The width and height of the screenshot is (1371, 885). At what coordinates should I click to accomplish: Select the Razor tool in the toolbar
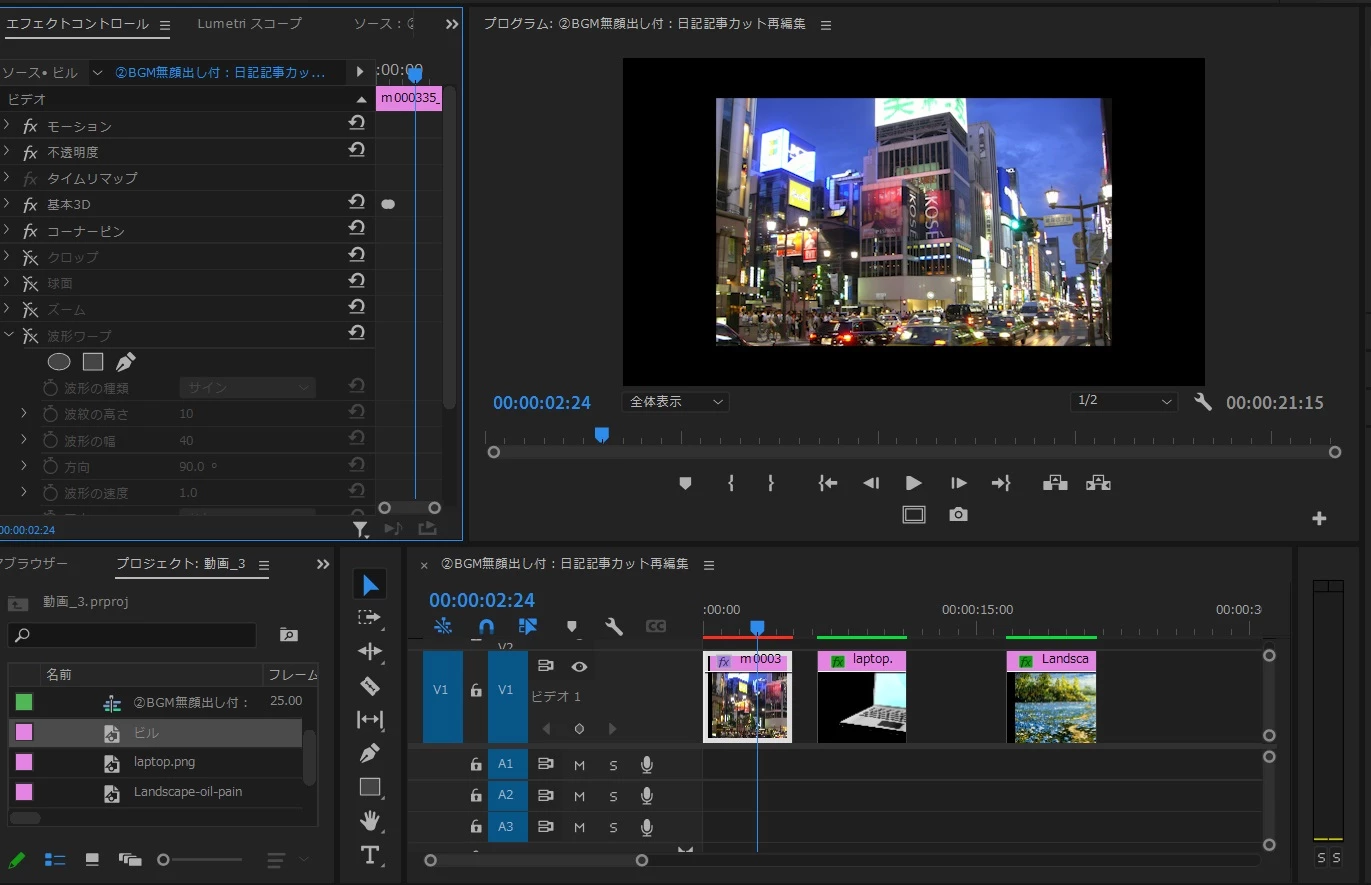[370, 686]
